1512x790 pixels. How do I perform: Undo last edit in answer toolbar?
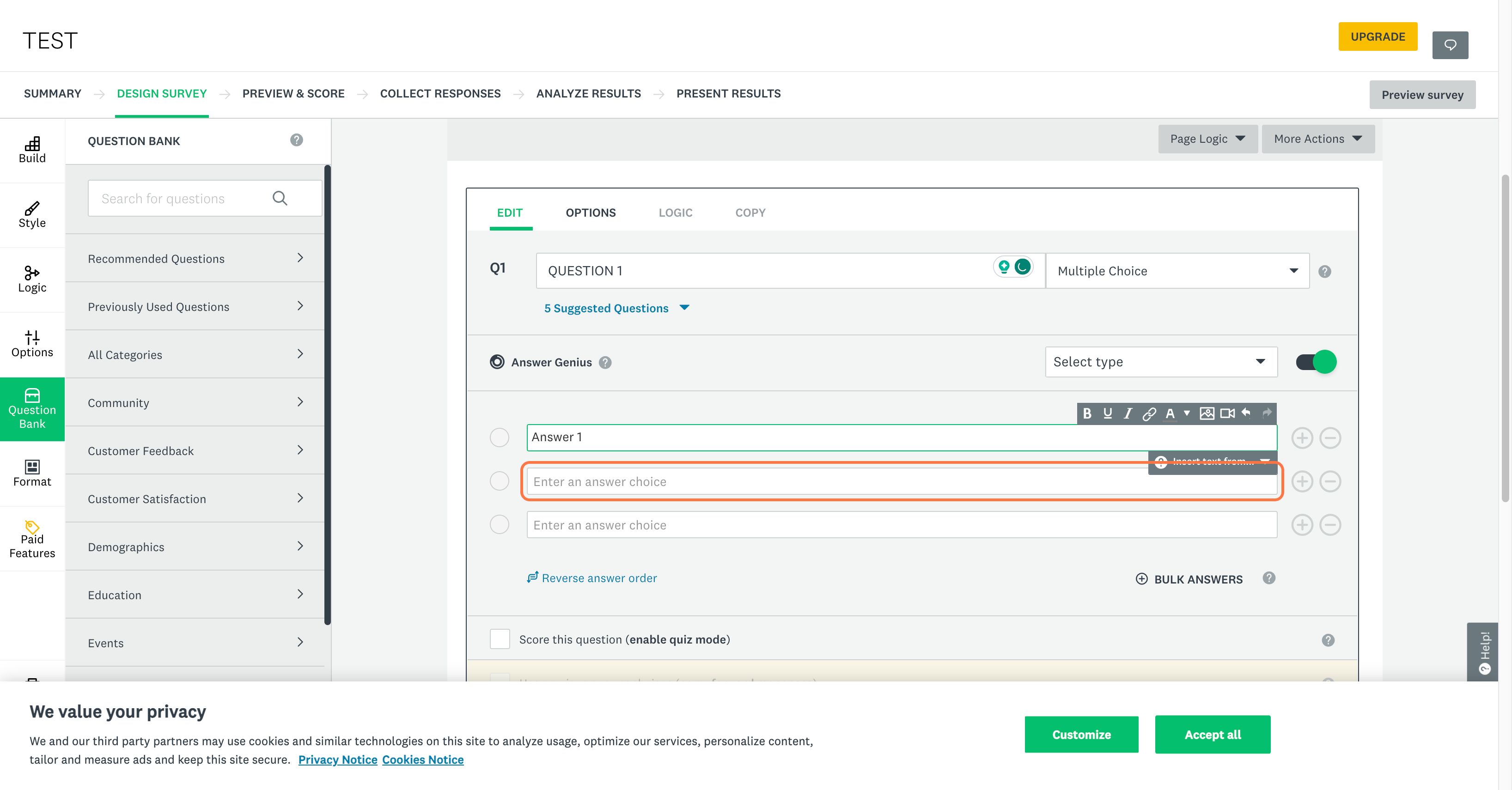1246,413
